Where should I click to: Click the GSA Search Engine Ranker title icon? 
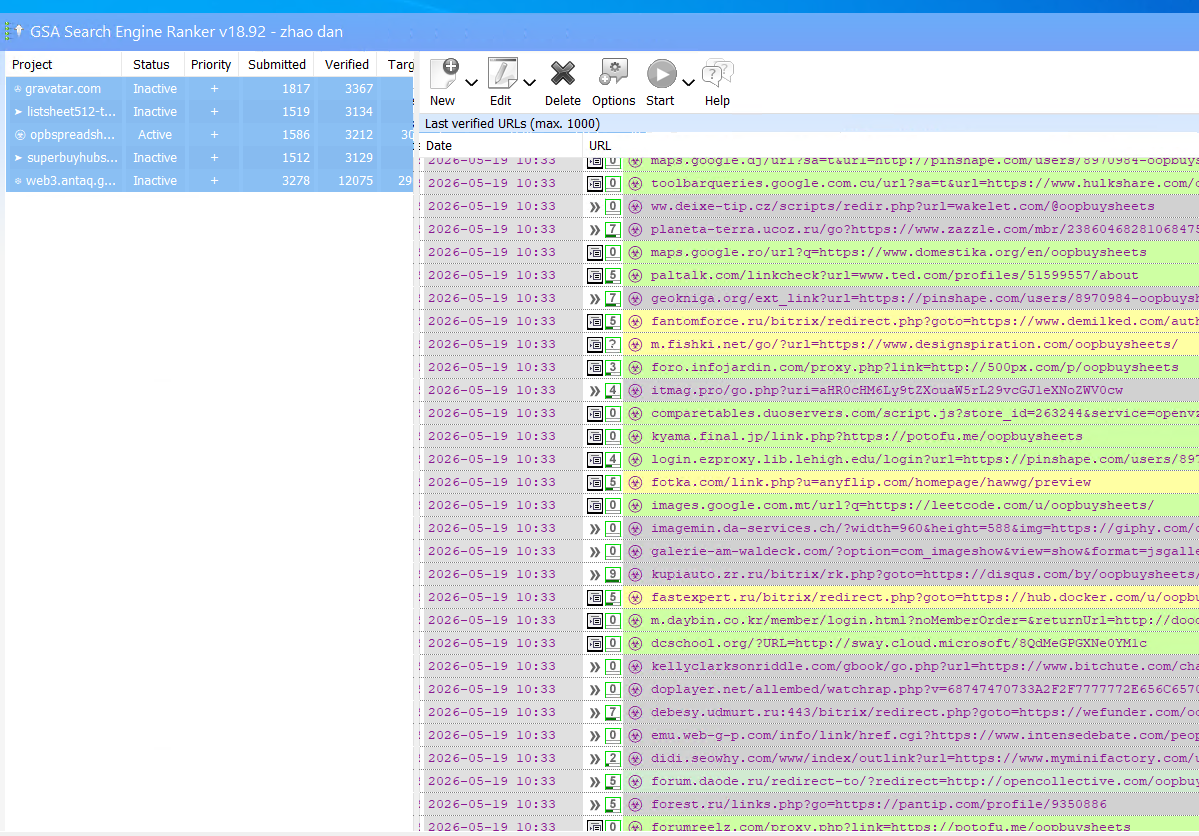14,31
